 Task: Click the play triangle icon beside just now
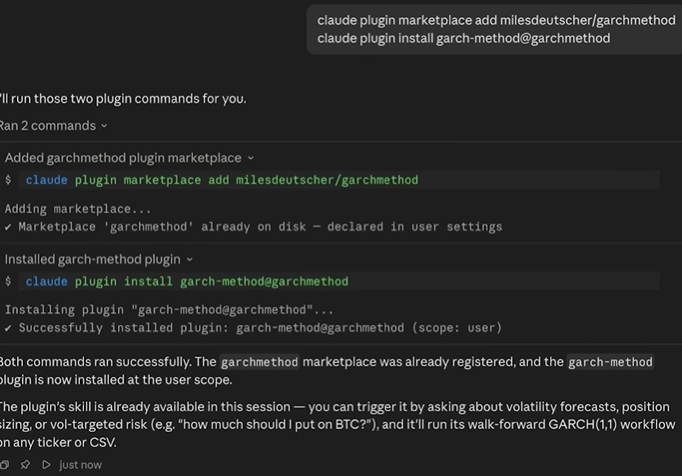46,465
